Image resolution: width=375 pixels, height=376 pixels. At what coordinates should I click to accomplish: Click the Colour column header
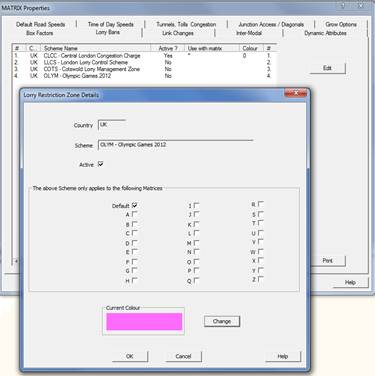point(251,48)
